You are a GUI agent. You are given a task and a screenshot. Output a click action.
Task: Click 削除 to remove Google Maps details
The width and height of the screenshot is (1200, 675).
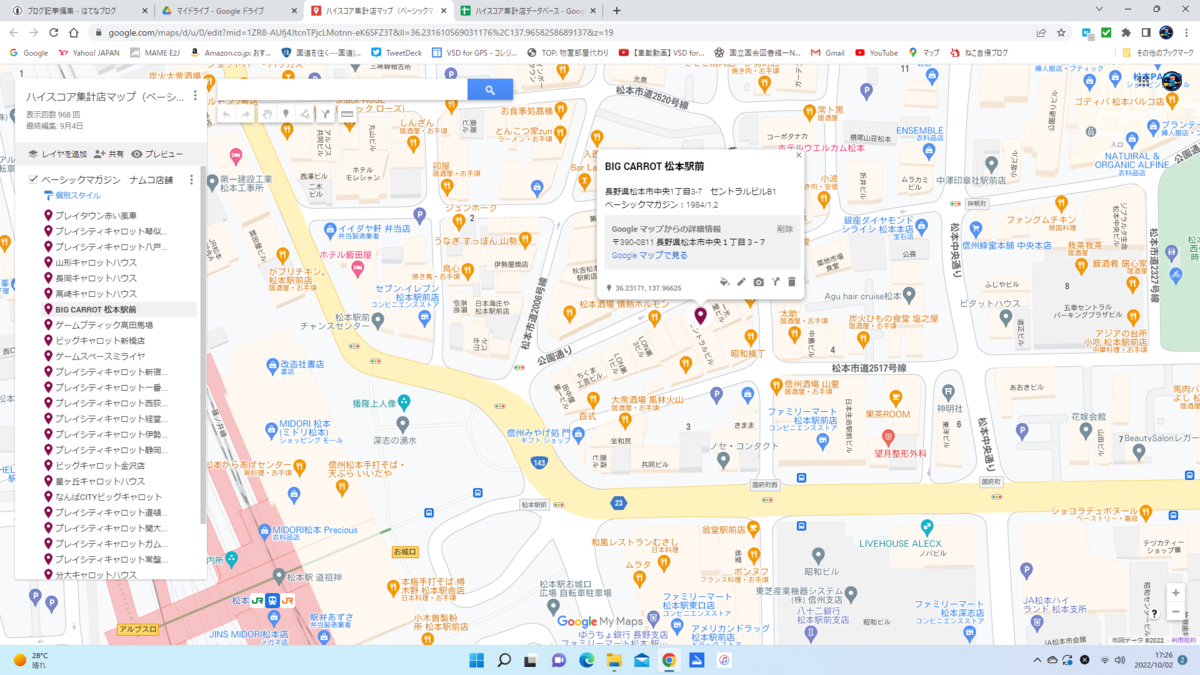pyautogui.click(x=784, y=229)
